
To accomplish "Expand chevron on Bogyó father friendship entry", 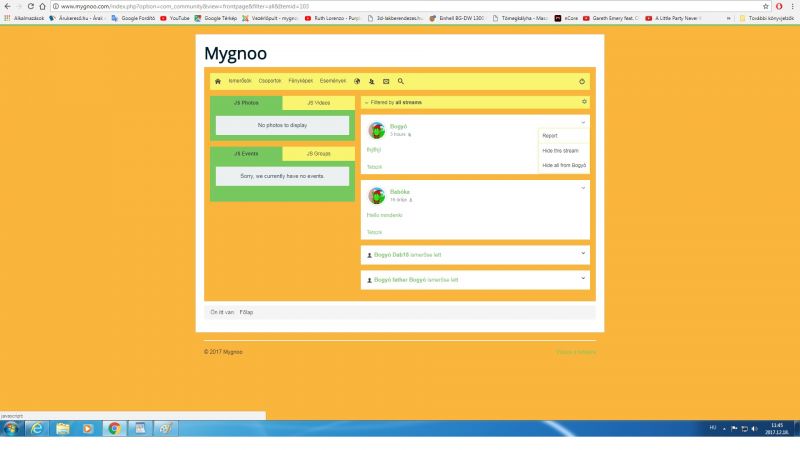I will (x=583, y=278).
